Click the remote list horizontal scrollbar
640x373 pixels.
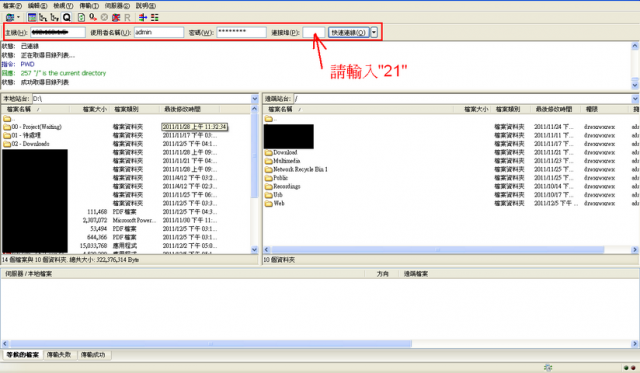click(438, 250)
